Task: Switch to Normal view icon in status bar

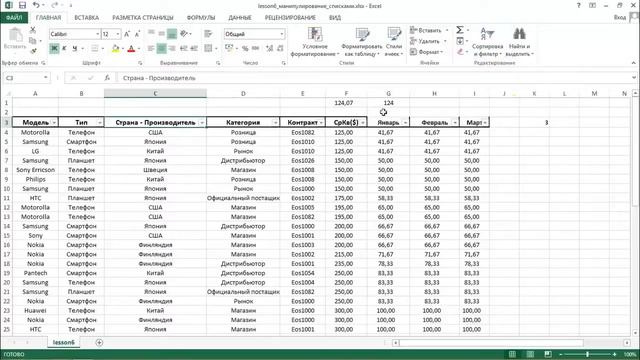Action: coord(512,354)
